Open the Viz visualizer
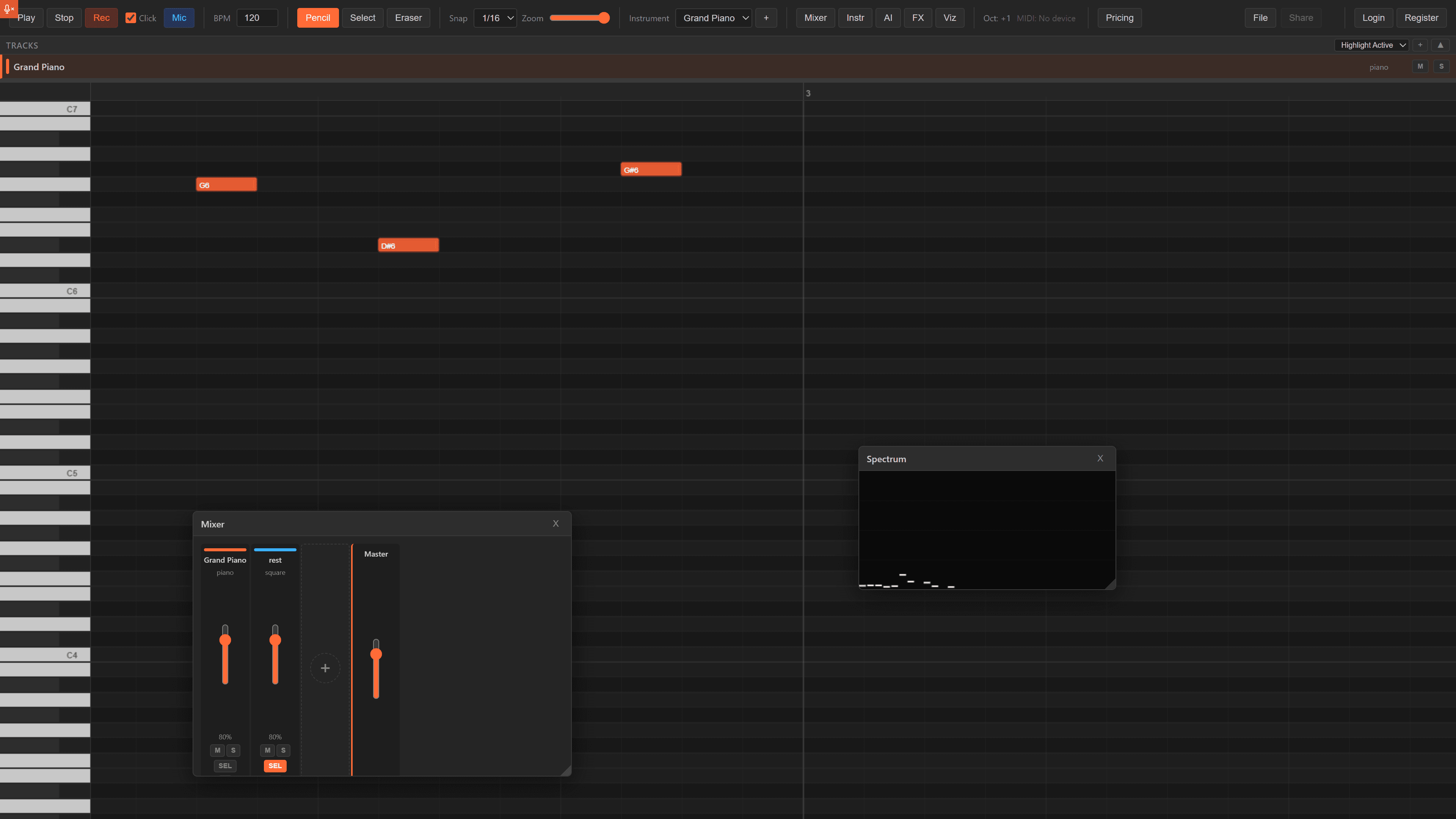This screenshot has height=819, width=1456. pyautogui.click(x=949, y=17)
